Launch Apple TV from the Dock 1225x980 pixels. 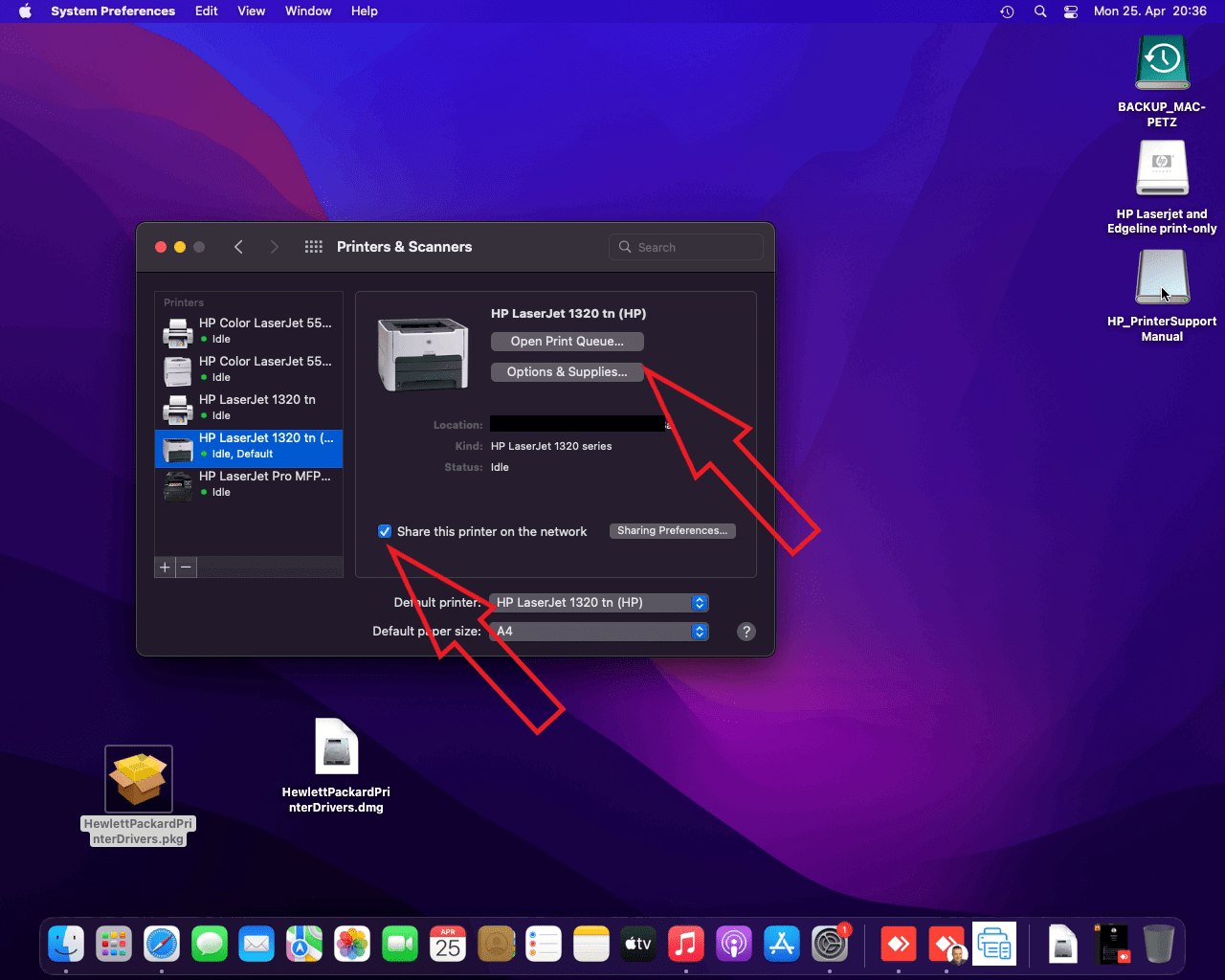(638, 945)
